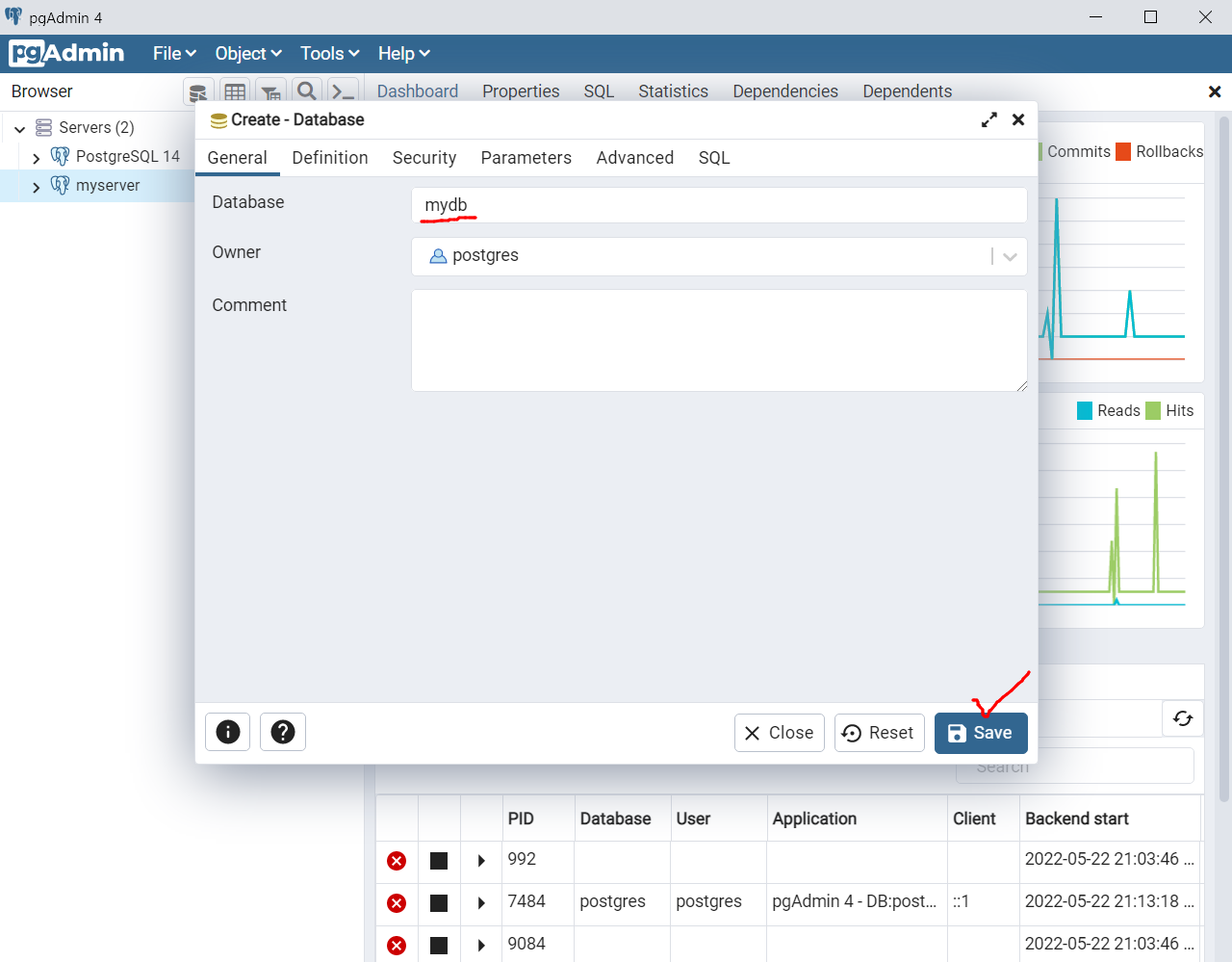The height and width of the screenshot is (962, 1232).
Task: Click the help question mark button
Action: 283,732
